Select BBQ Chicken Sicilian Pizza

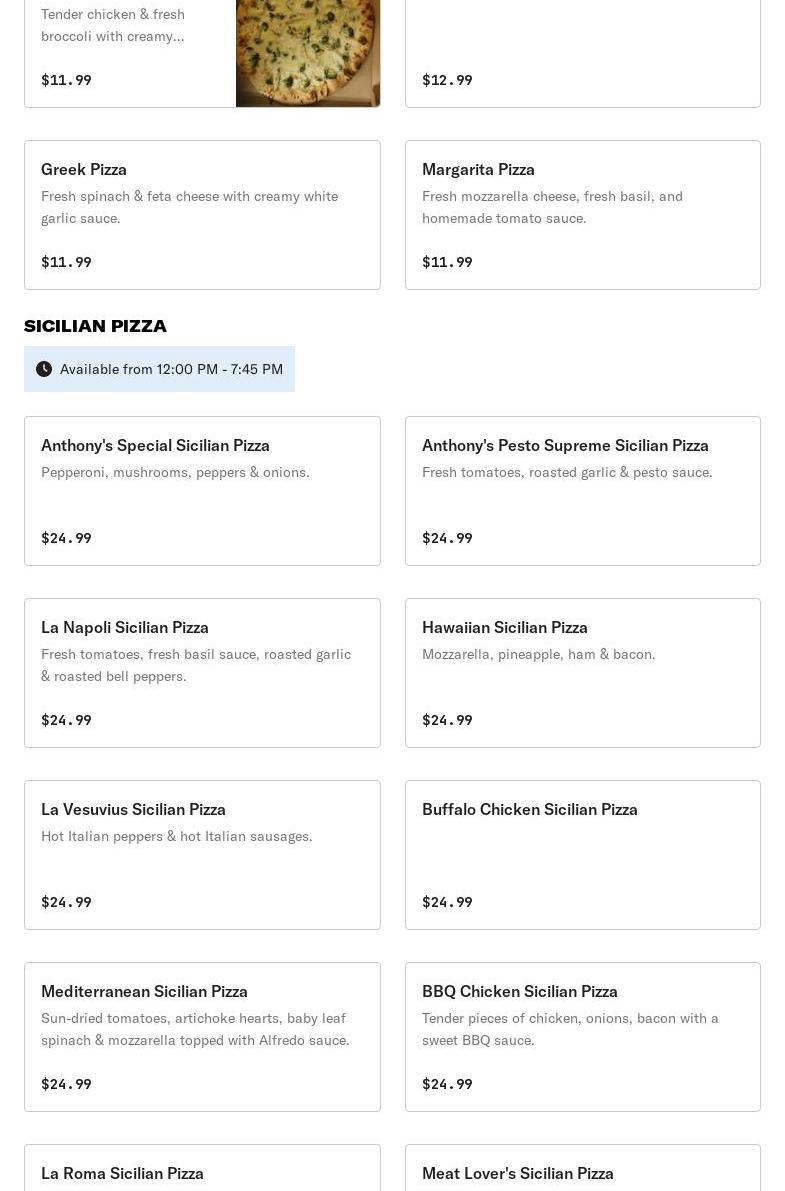click(x=582, y=1037)
